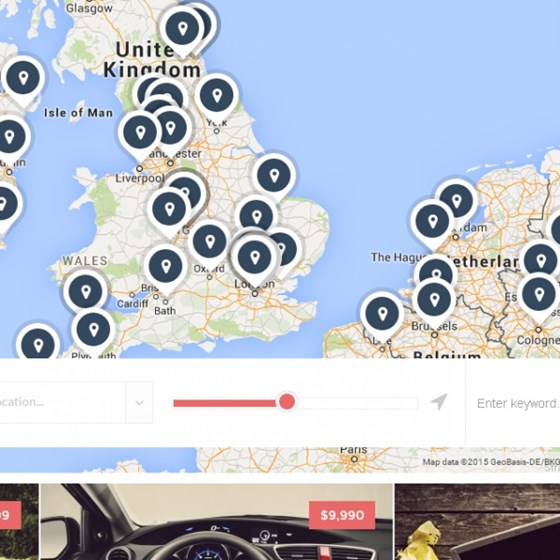
Task: Click the pin over Oxford
Action: [x=210, y=242]
